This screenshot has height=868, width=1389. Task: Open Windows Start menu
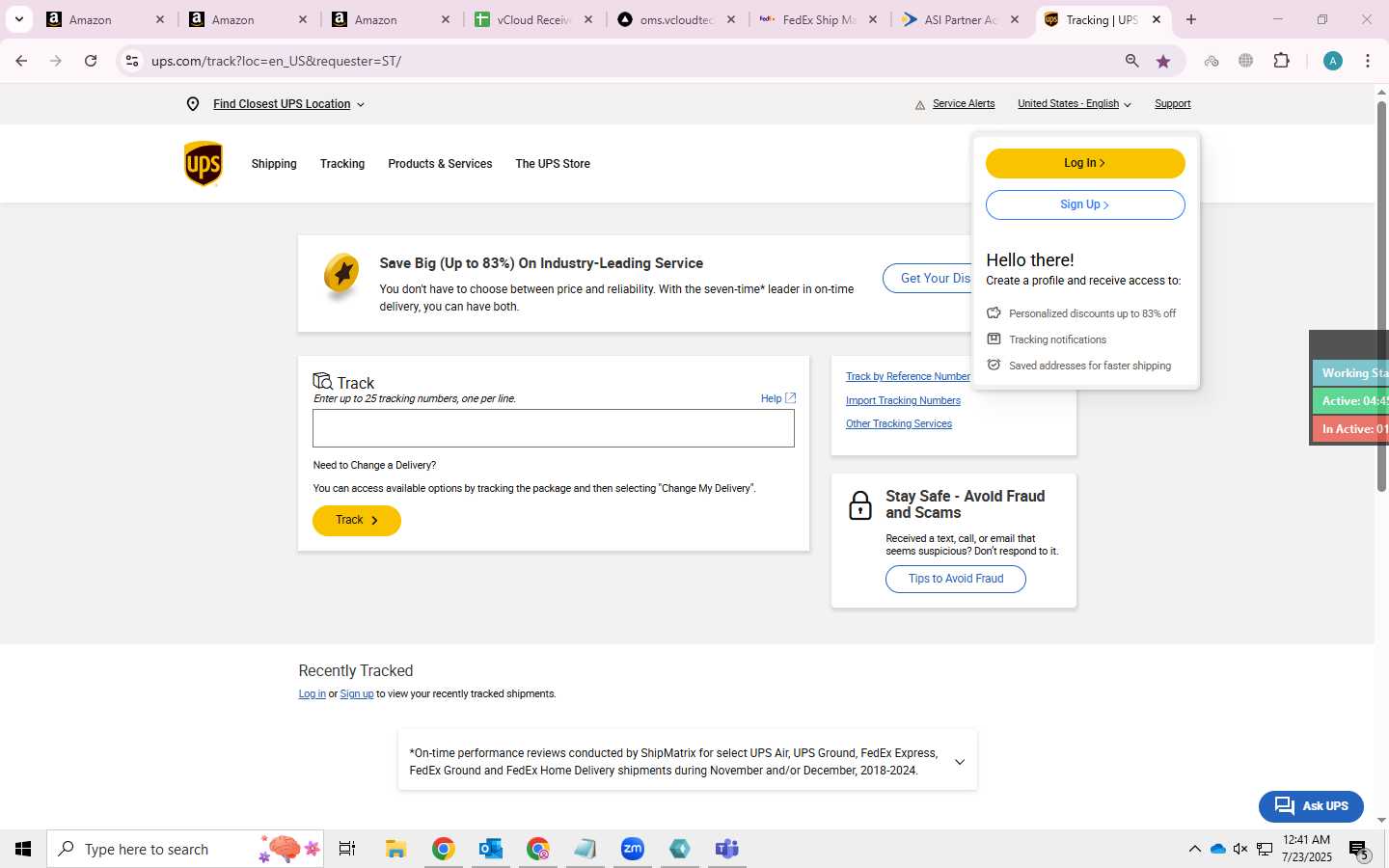pos(23,849)
